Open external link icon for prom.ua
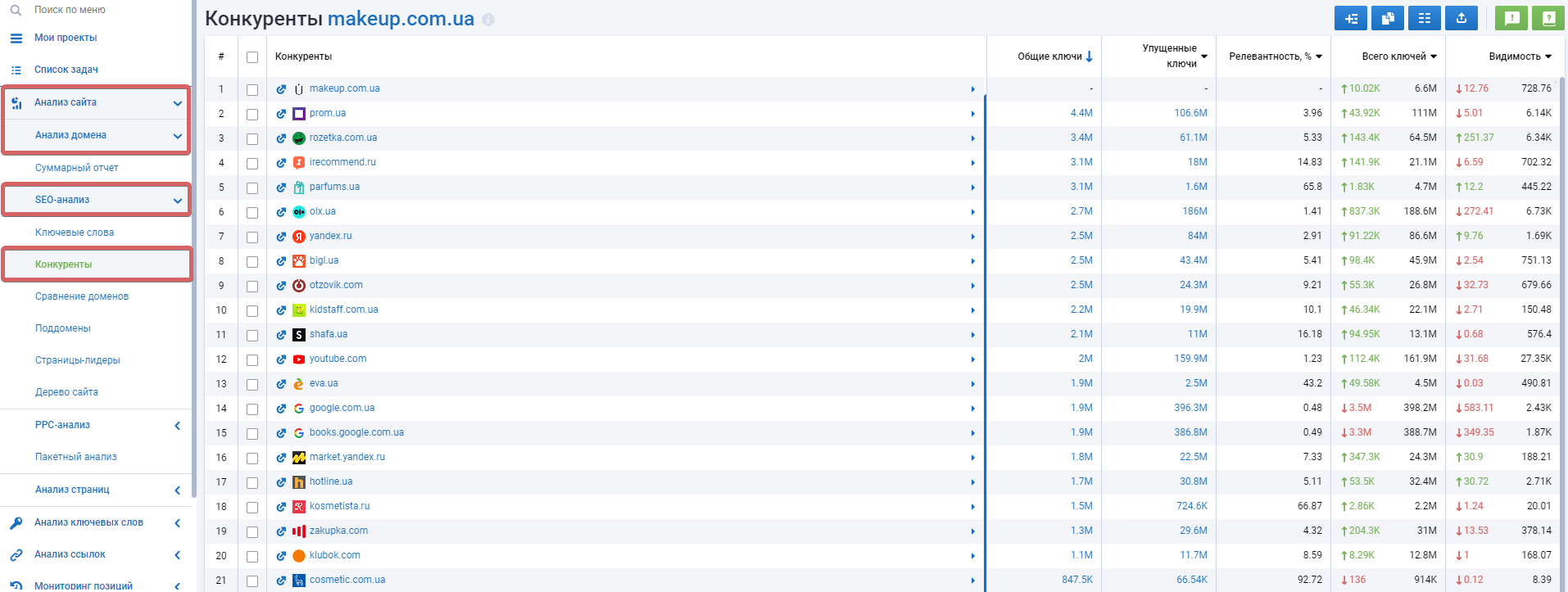This screenshot has height=592, width=1568. tap(281, 114)
